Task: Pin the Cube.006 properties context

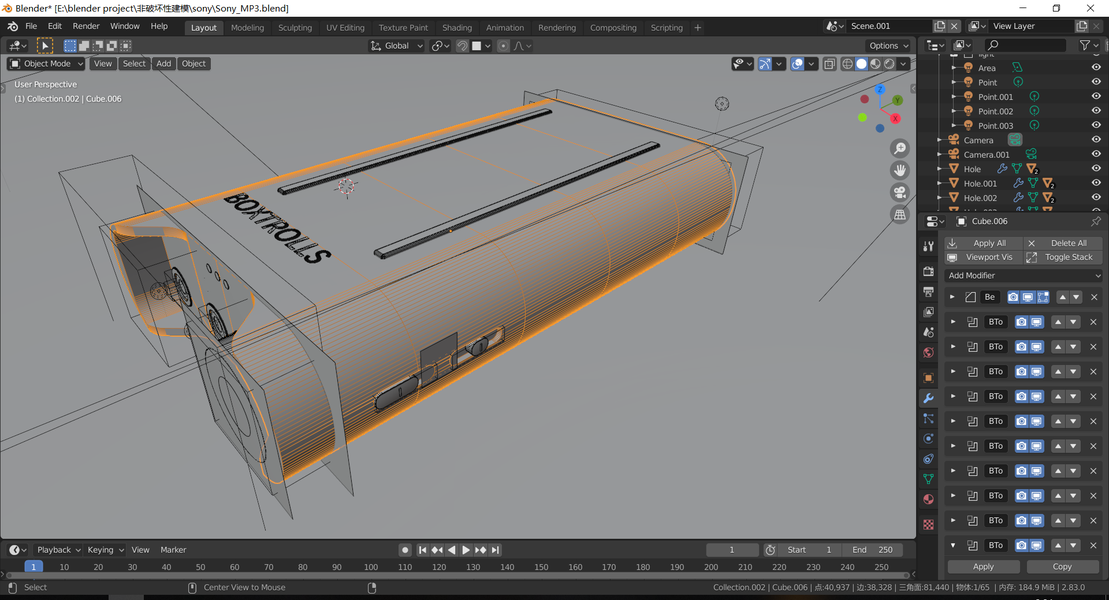Action: 1096,221
